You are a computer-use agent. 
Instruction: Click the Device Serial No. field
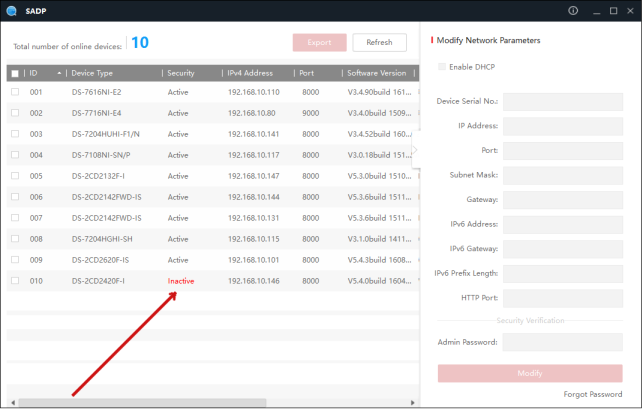point(563,102)
